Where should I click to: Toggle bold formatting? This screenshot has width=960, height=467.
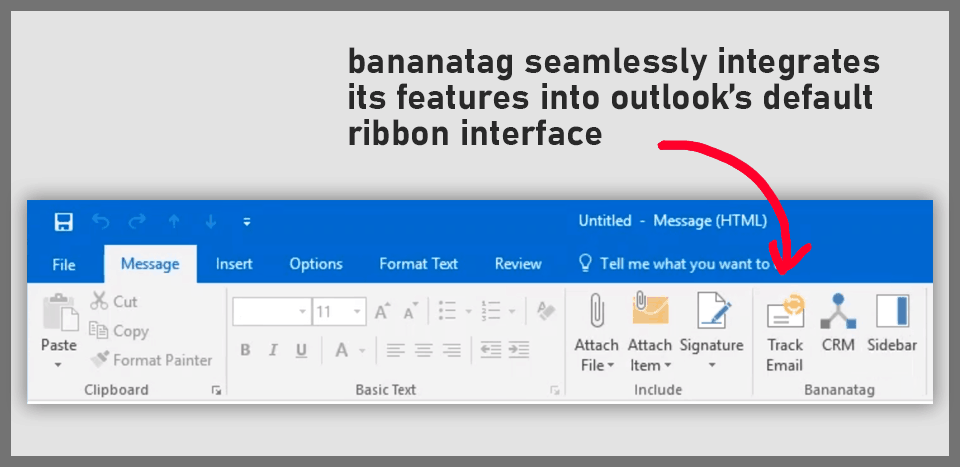click(x=245, y=350)
